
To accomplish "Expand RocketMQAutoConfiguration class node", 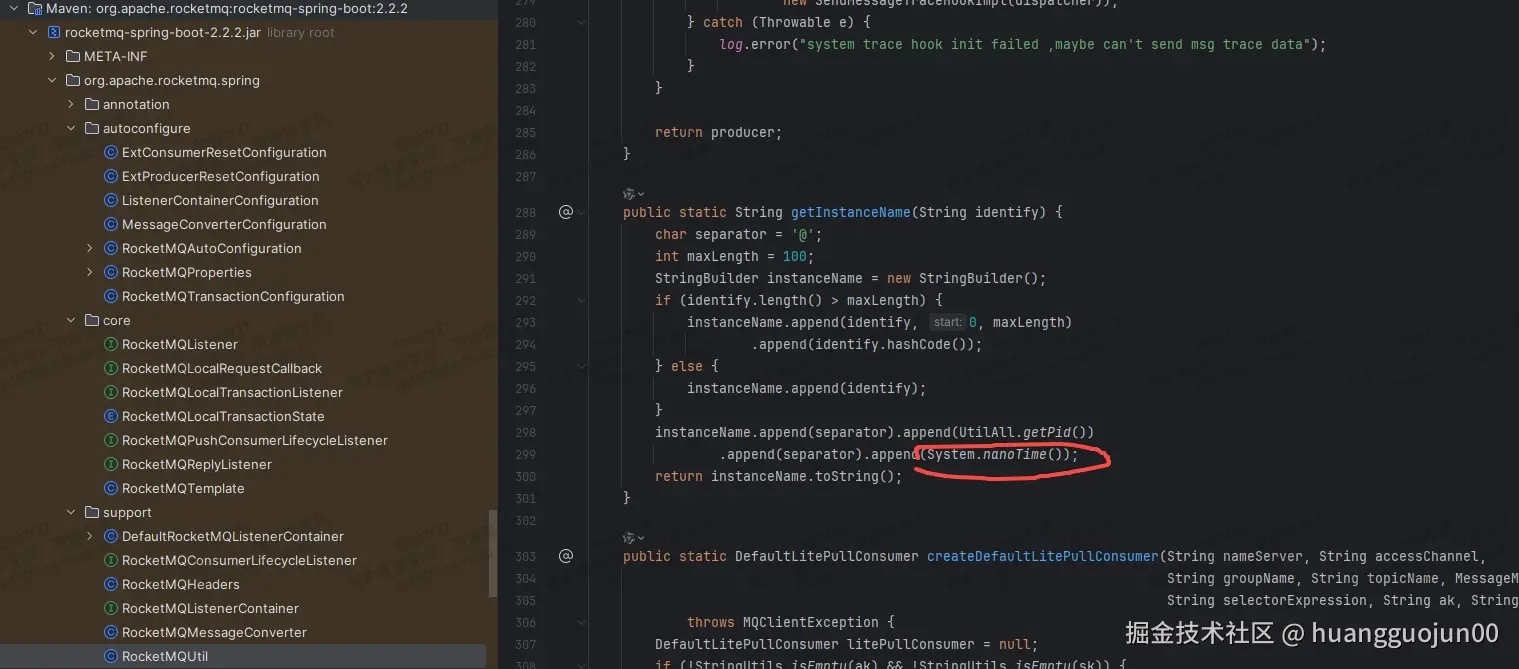I will tap(90, 248).
